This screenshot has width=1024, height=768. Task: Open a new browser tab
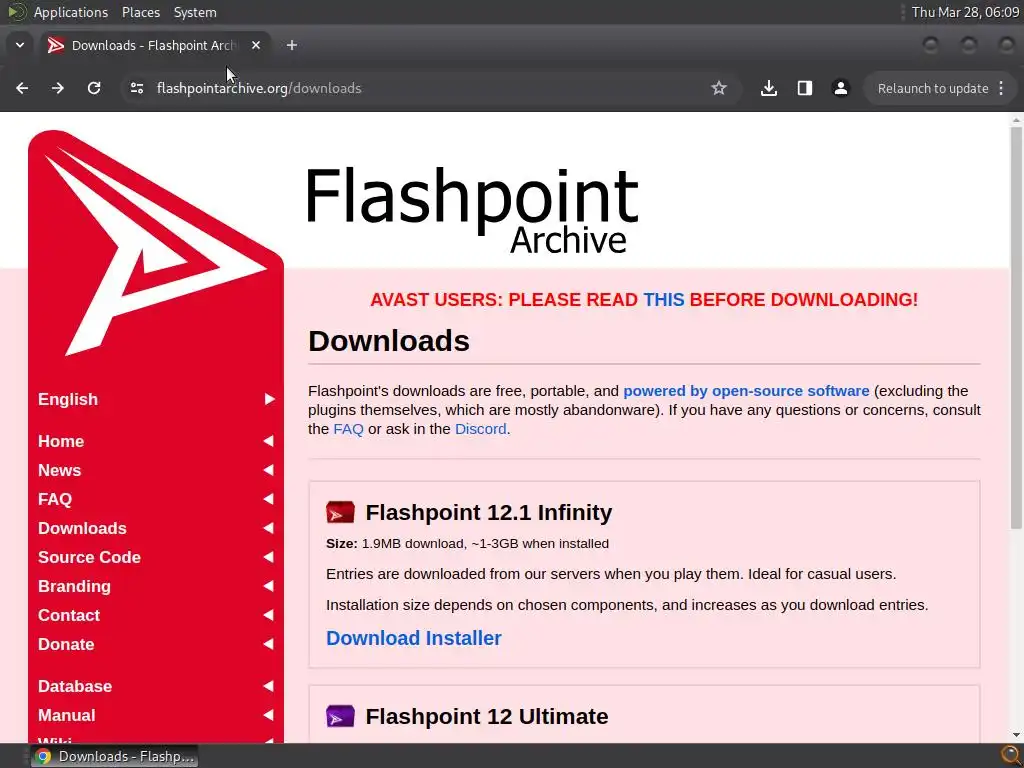coord(292,45)
